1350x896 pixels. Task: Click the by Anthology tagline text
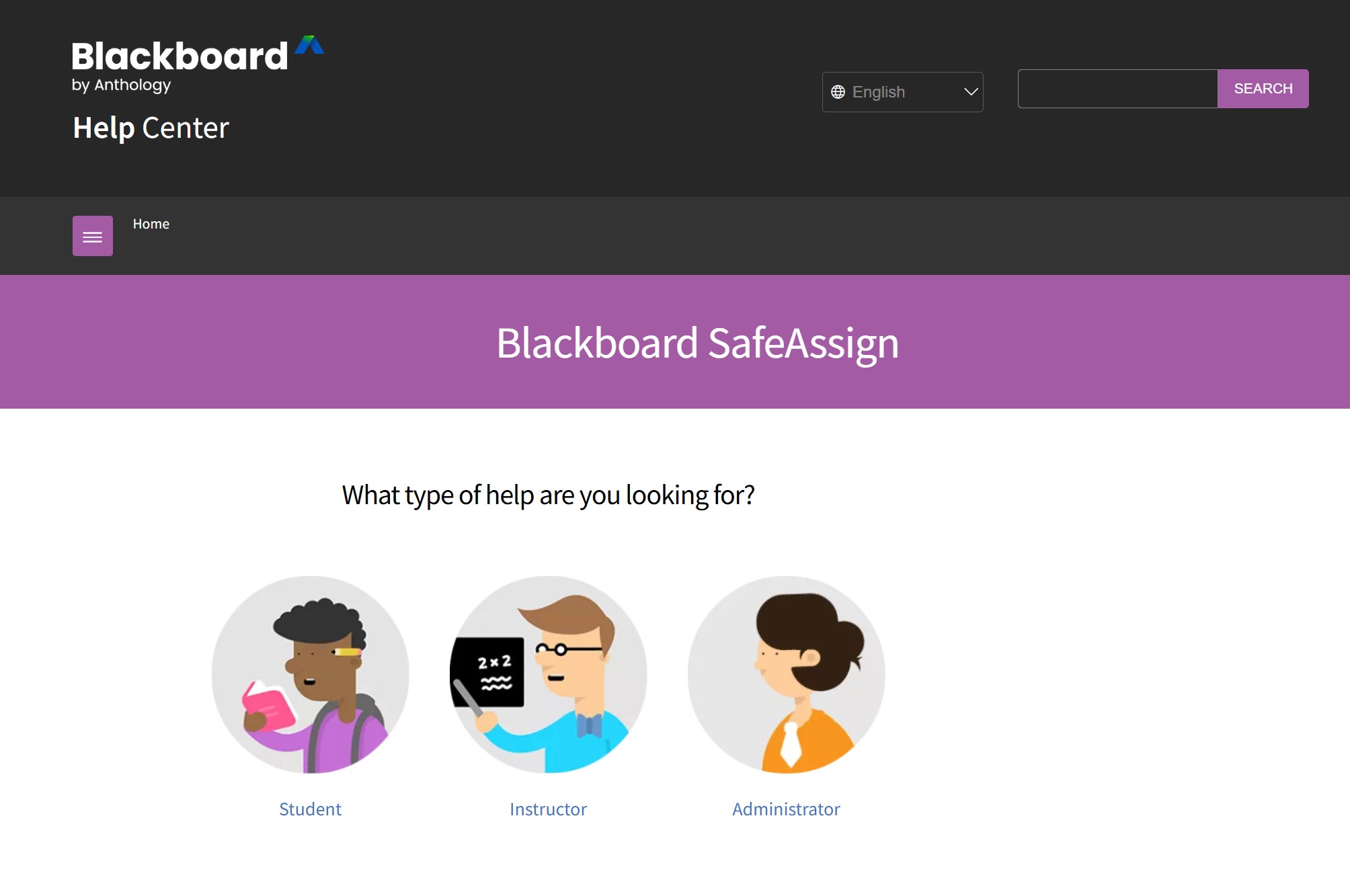click(x=122, y=85)
